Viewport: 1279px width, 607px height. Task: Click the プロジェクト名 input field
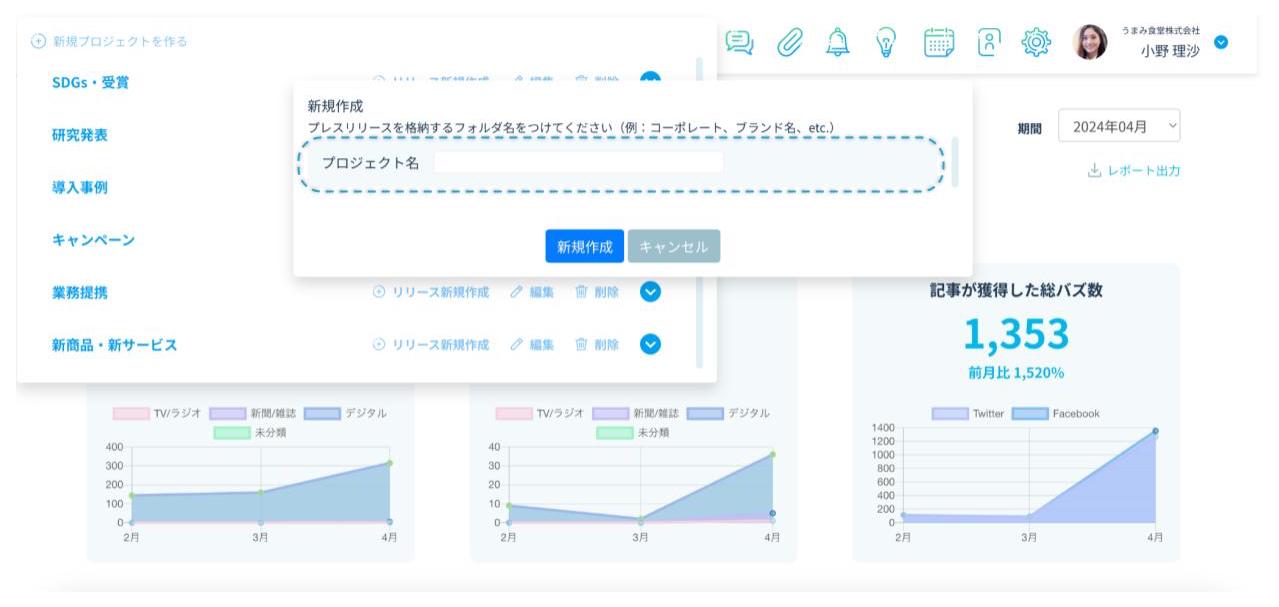[578, 163]
